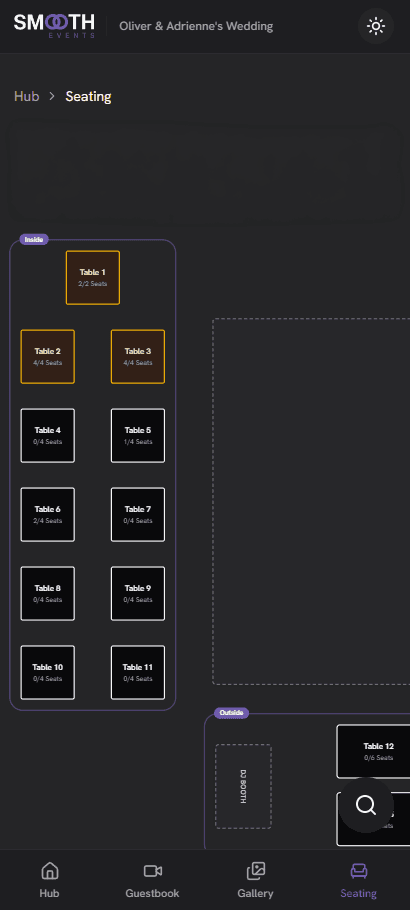Go back via the Hub breadcrumb link

click(27, 96)
